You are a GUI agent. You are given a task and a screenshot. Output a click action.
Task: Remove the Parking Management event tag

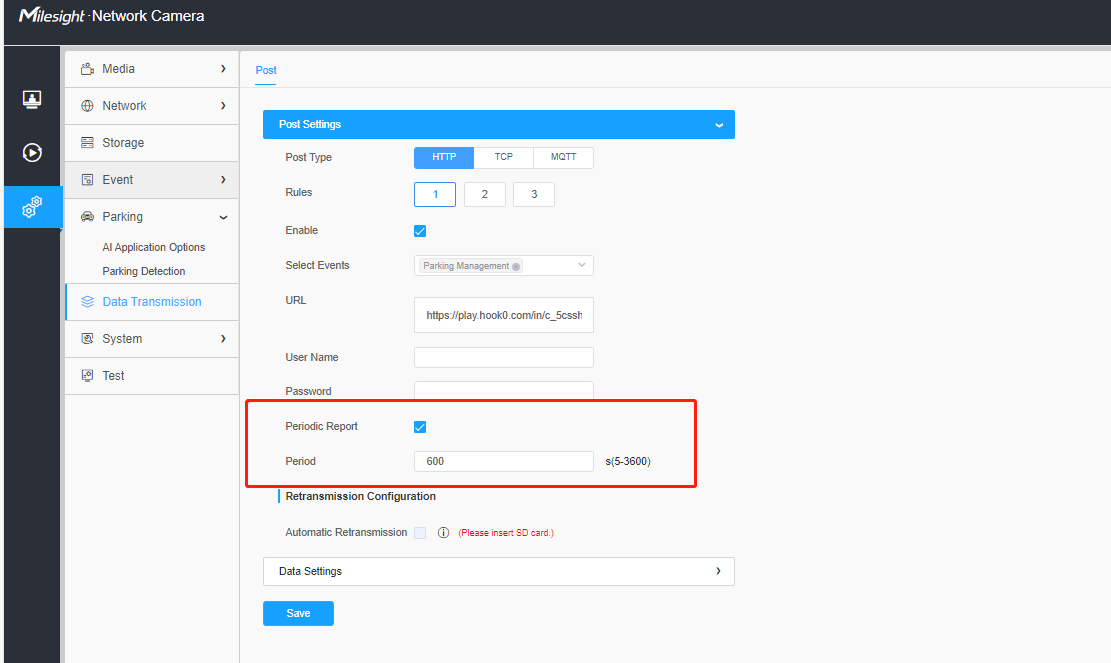click(x=516, y=266)
